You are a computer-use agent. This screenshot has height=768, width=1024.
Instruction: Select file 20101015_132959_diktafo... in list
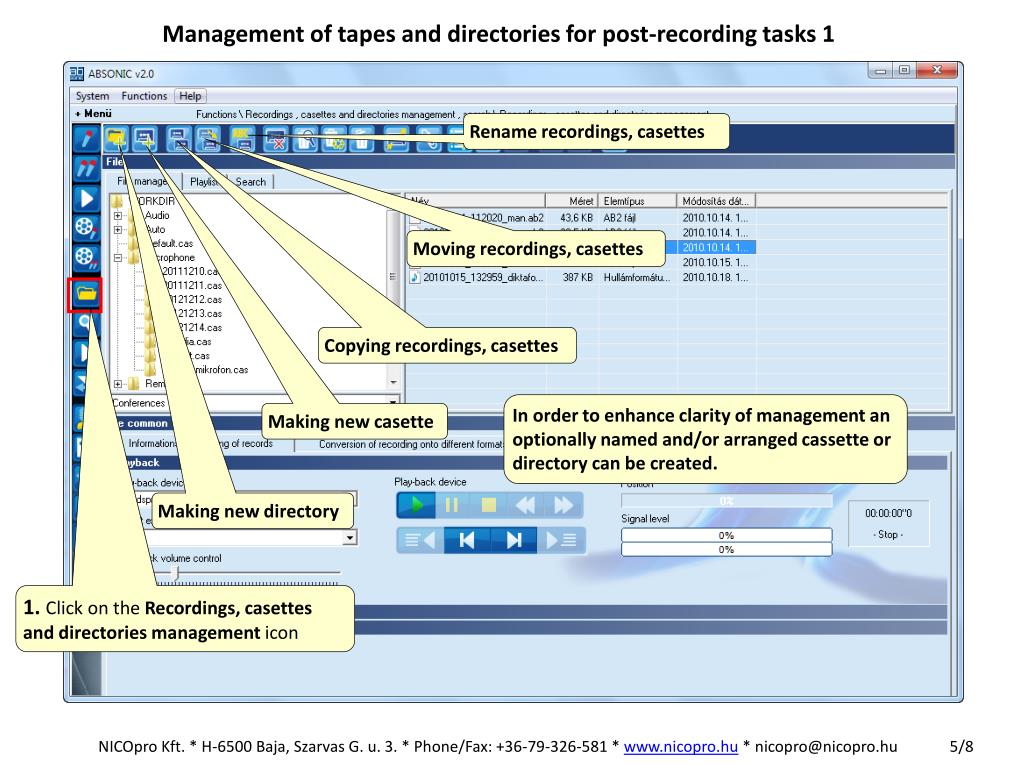(x=483, y=278)
